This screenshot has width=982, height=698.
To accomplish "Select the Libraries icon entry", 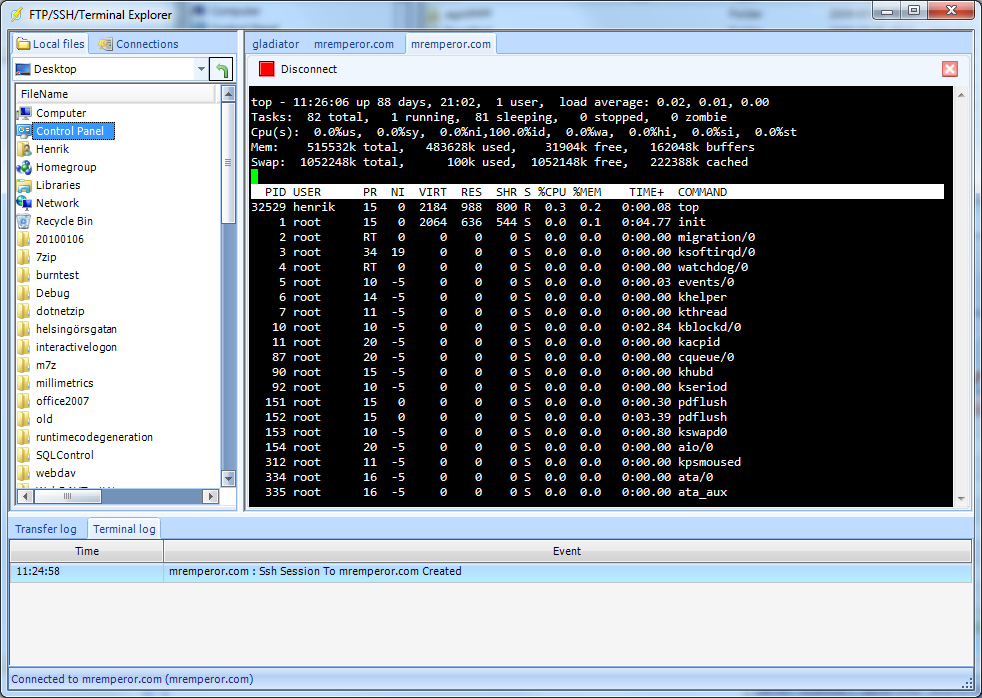I will [x=25, y=185].
